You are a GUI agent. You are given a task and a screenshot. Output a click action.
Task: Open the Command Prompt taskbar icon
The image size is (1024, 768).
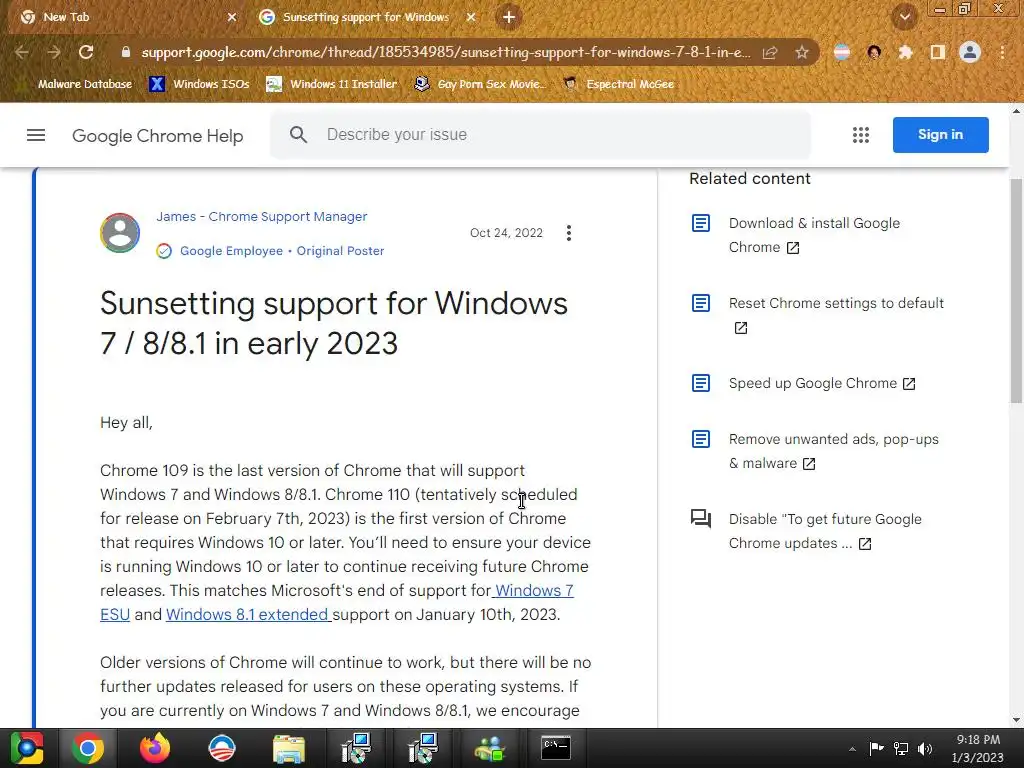[x=556, y=748]
